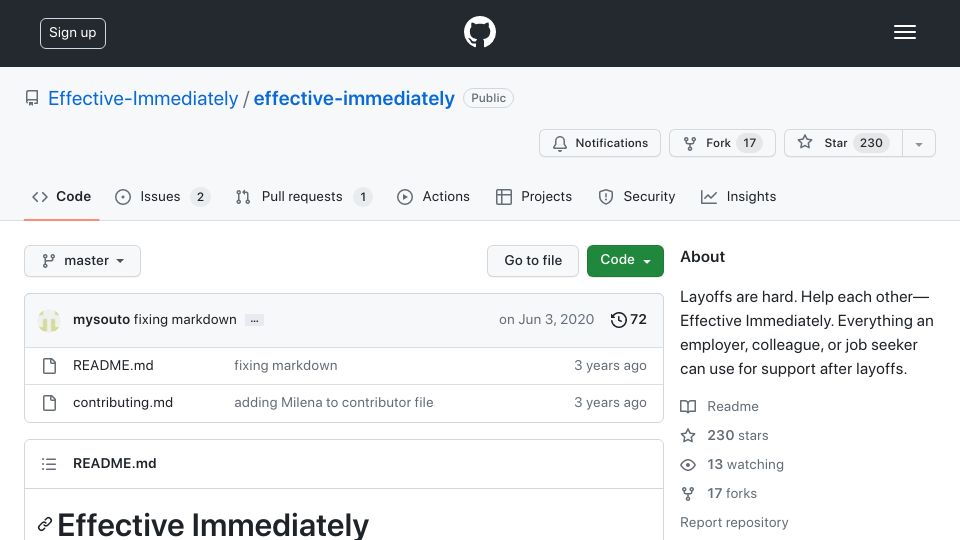Click the file icon beside README.md in file list
Viewport: 960px width, 540px height.
pyautogui.click(x=50, y=366)
